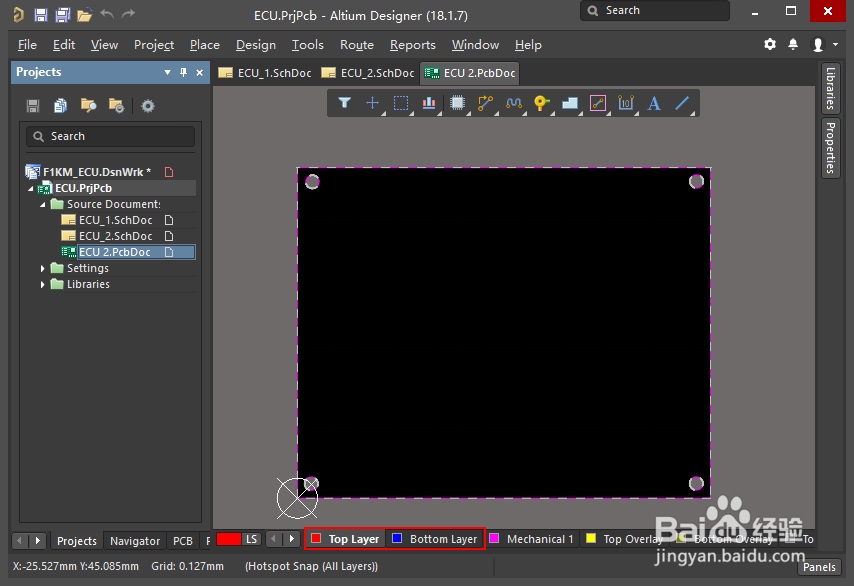Expand the Settings folder
The height and width of the screenshot is (586, 854).
(x=42, y=268)
